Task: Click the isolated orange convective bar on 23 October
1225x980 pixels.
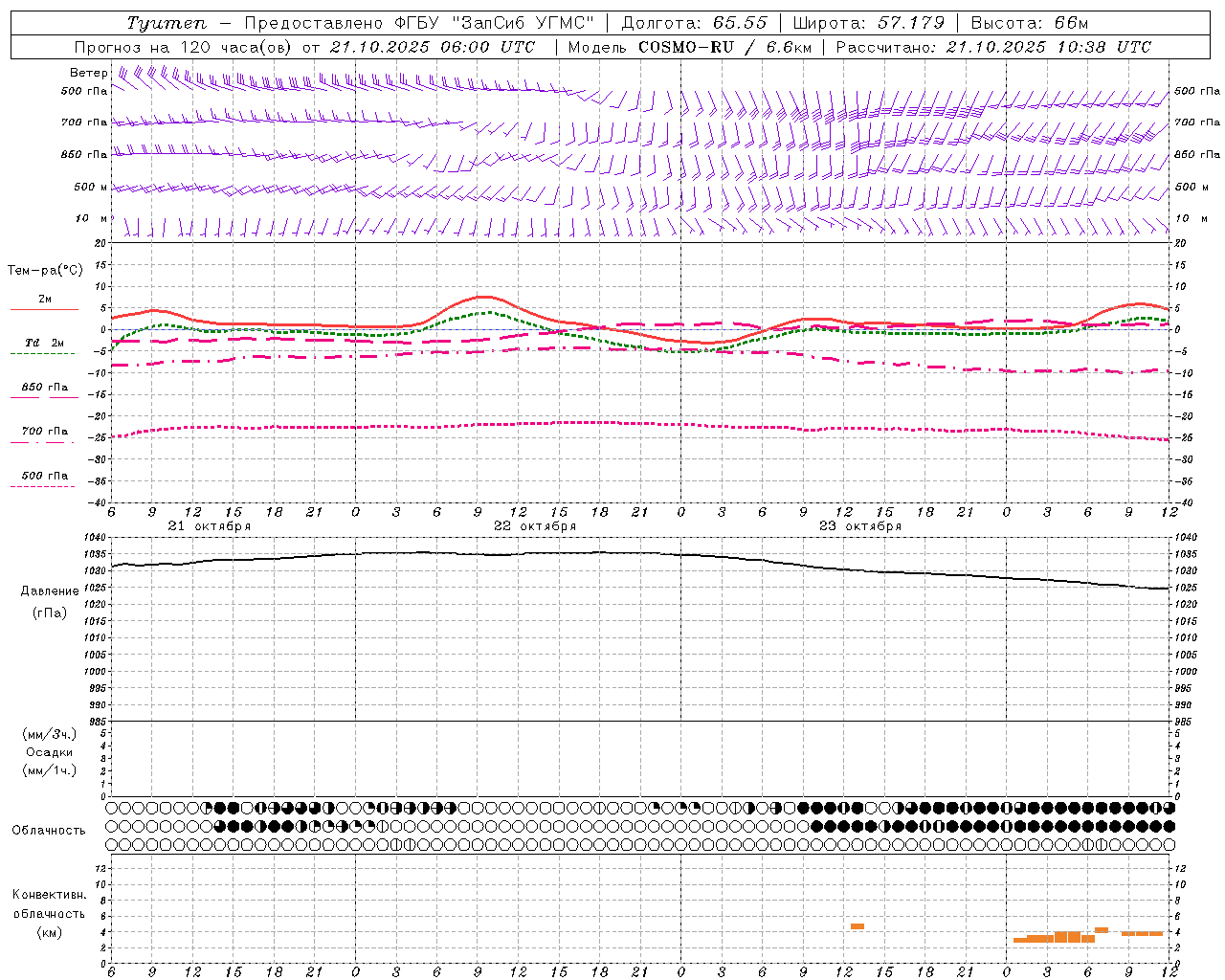Action: 857,926
